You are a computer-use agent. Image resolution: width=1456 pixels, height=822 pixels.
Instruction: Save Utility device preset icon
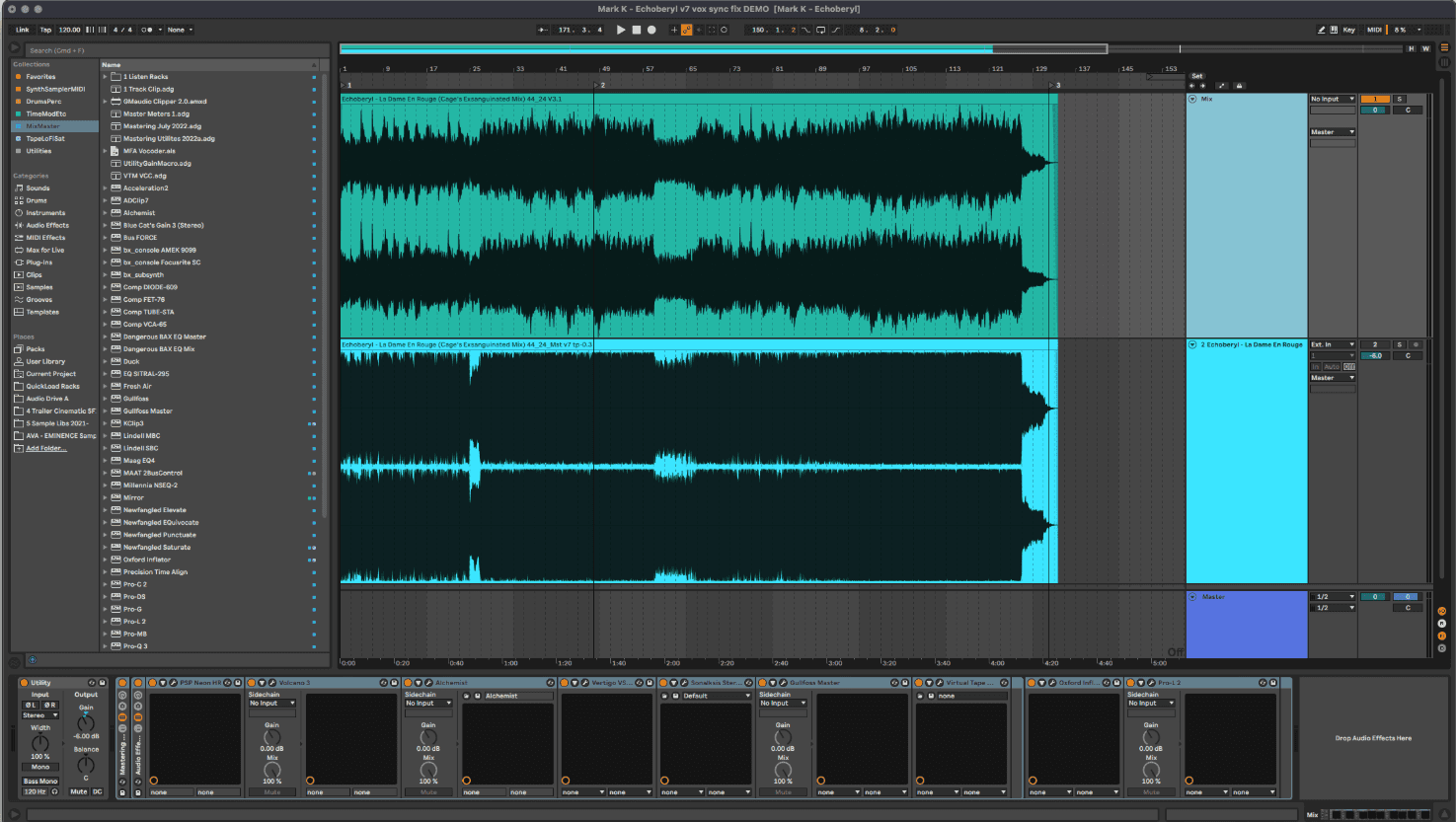pyautogui.click(x=102, y=683)
